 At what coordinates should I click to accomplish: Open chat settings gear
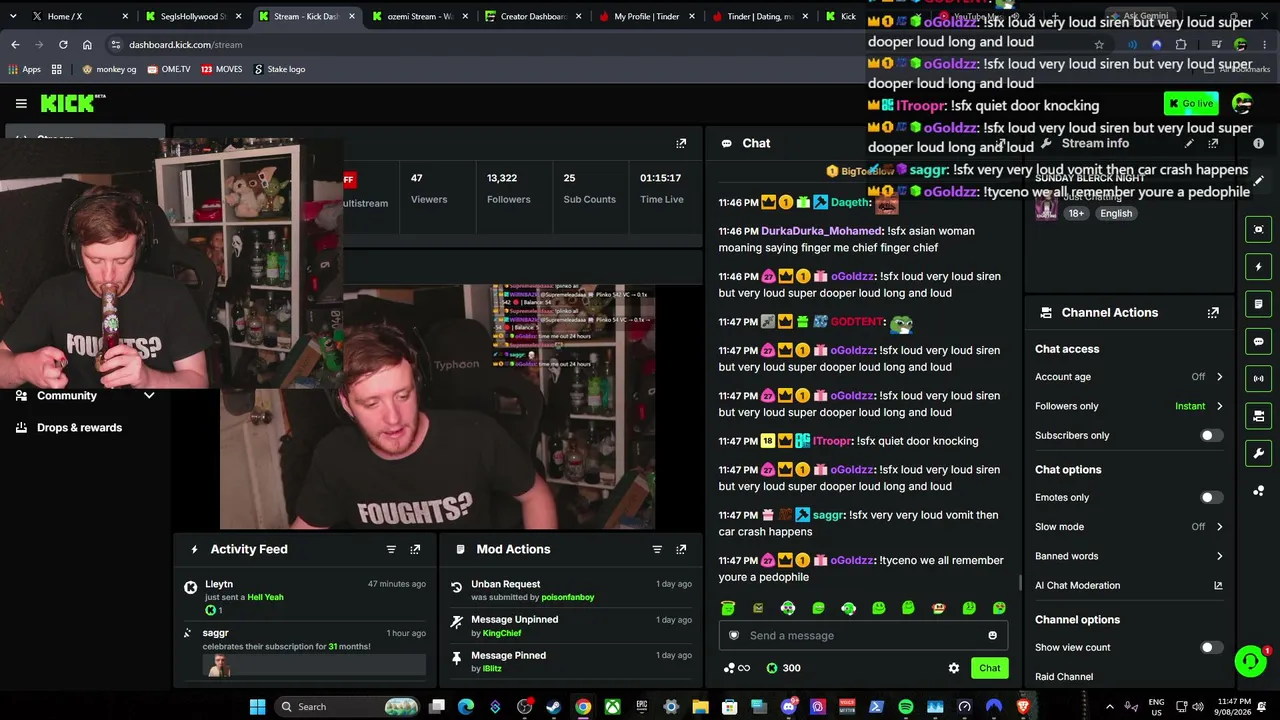954,668
